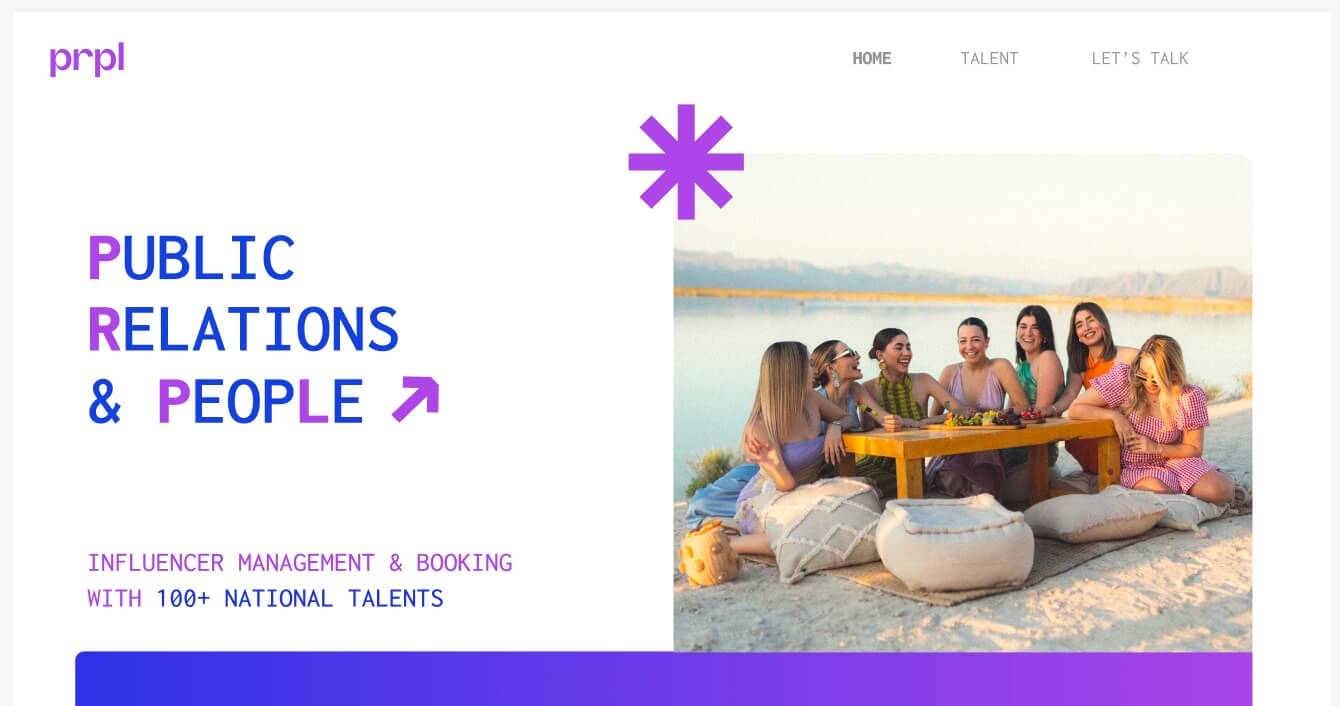Click the word WITH in the tagline
The width and height of the screenshot is (1340, 706).
coord(114,599)
